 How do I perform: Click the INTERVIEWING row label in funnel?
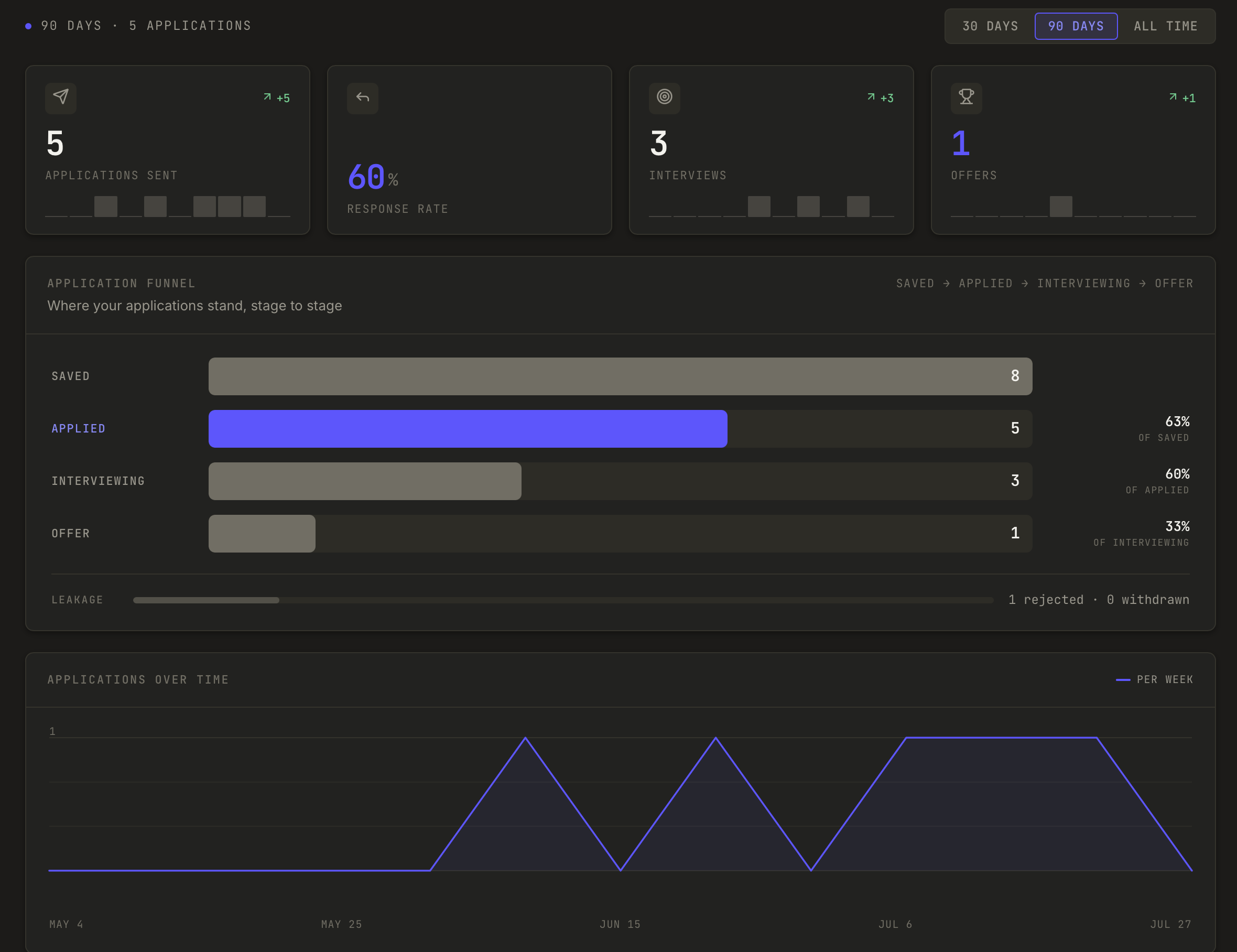point(98,481)
